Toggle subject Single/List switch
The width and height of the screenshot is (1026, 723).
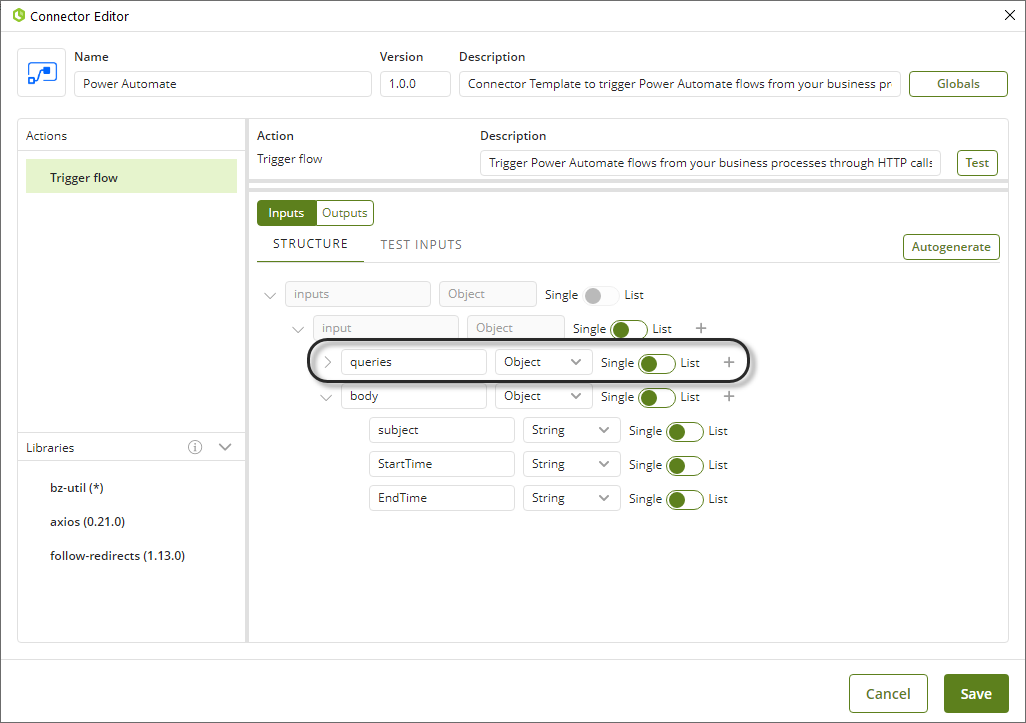coord(685,431)
